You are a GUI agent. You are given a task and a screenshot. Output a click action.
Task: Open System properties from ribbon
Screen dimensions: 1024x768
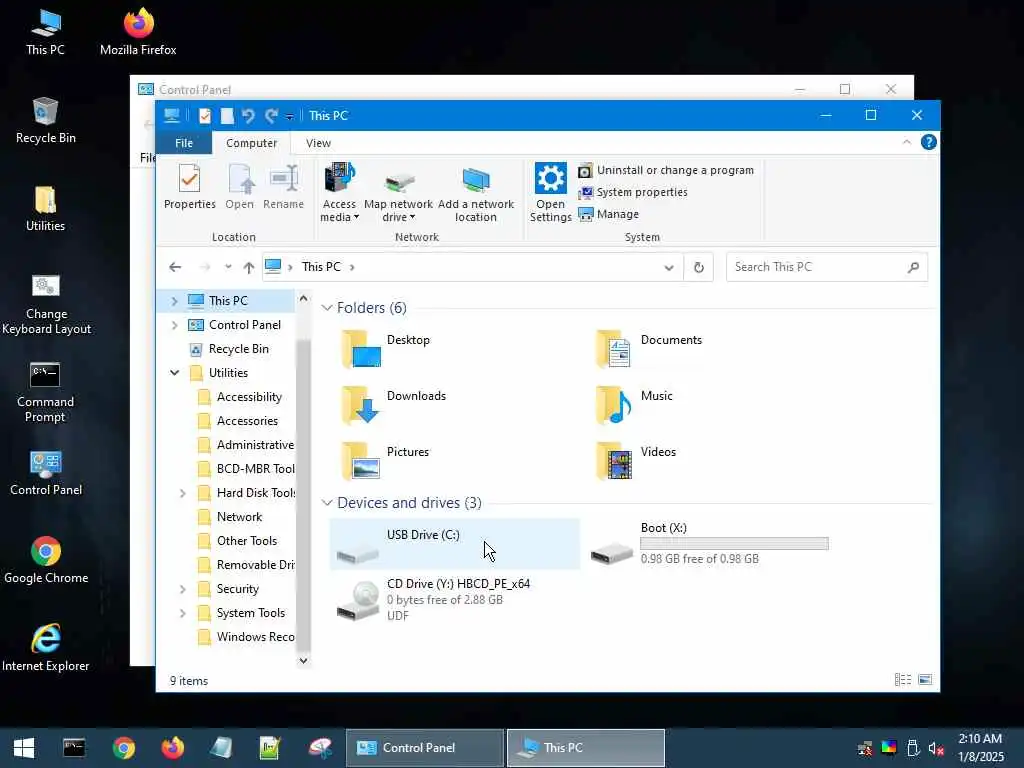coord(633,193)
